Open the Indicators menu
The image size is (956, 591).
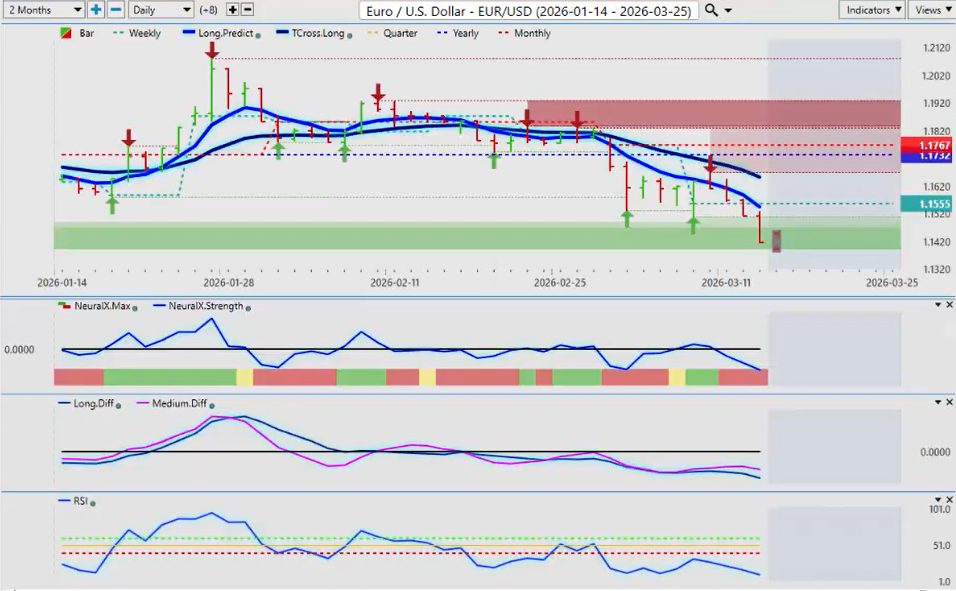pyautogui.click(x=872, y=9)
